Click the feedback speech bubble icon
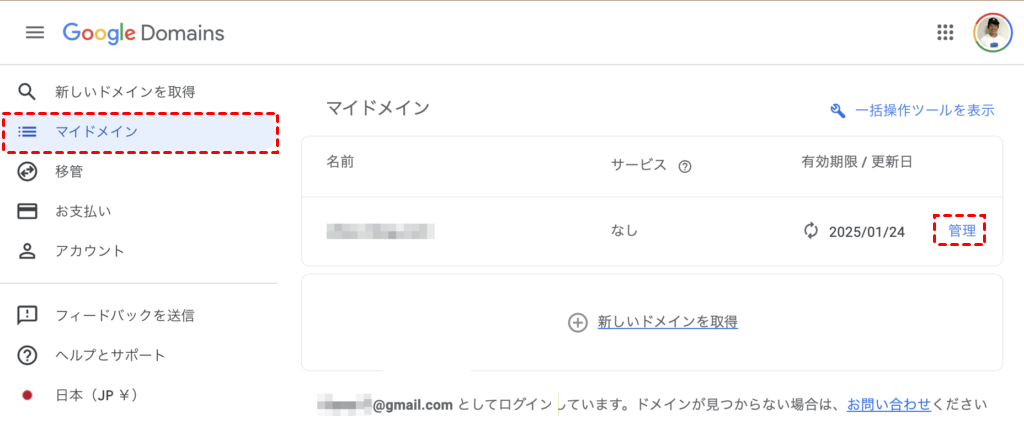1024x445 pixels. [28, 316]
